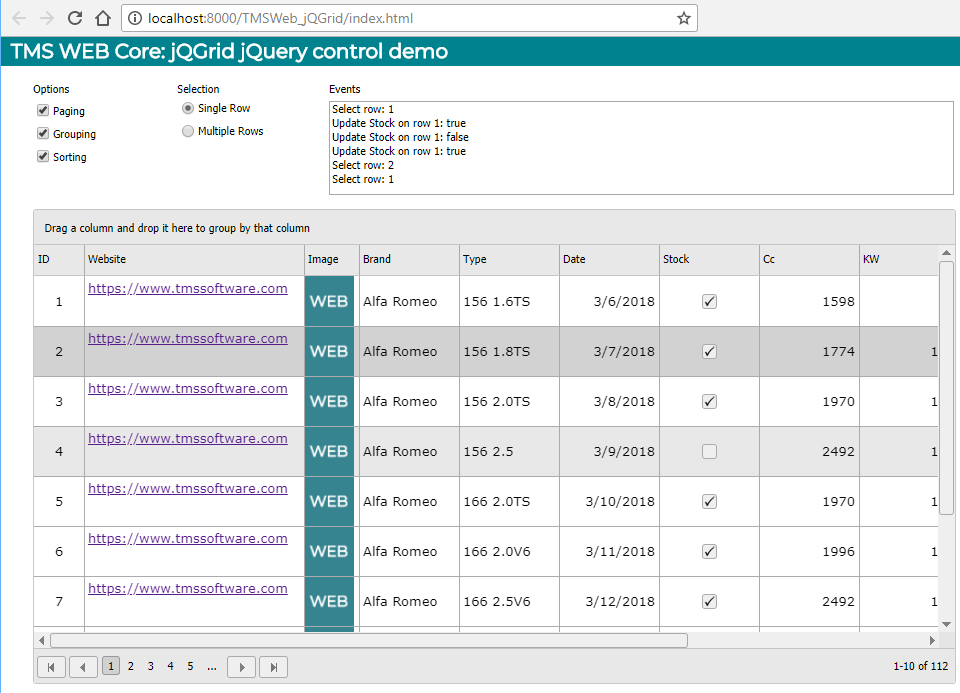Screen dimensions: 960x693
Task: Sort by Cc column header
Action: click(x=809, y=260)
